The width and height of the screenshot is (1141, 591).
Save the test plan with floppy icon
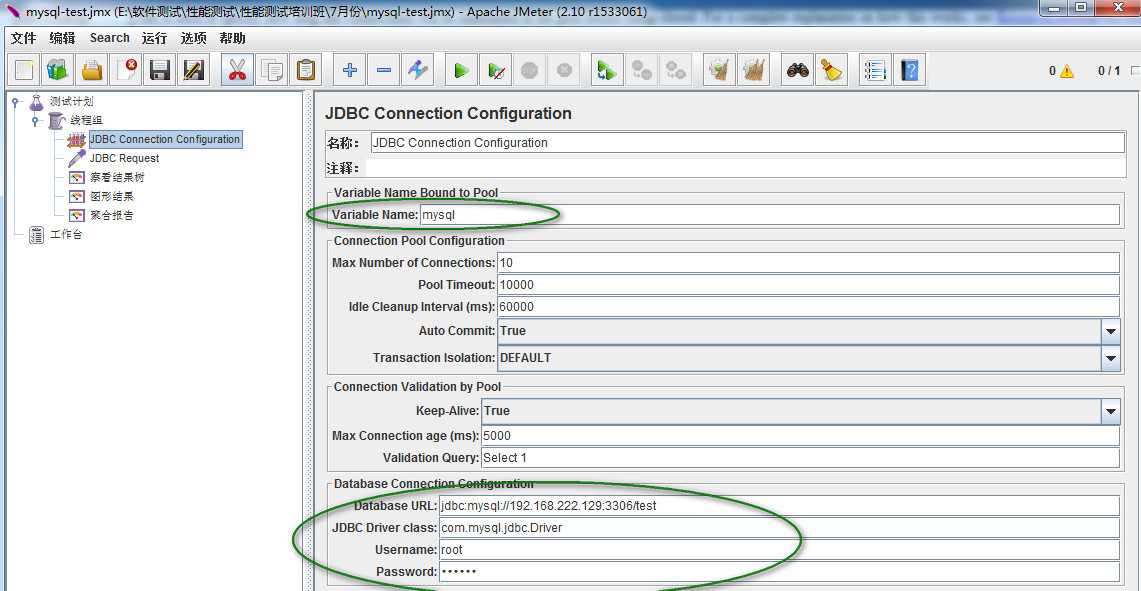coord(159,70)
